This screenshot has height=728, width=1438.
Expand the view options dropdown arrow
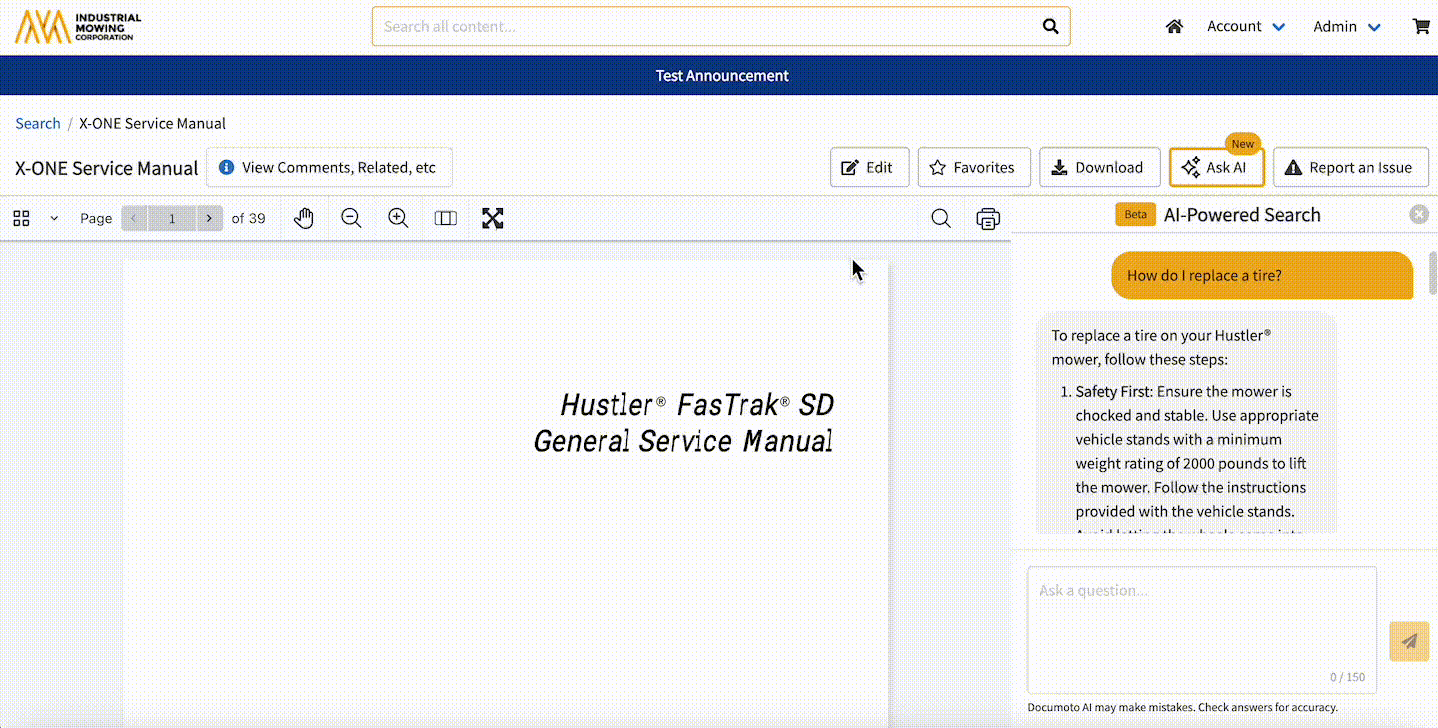[x=54, y=218]
